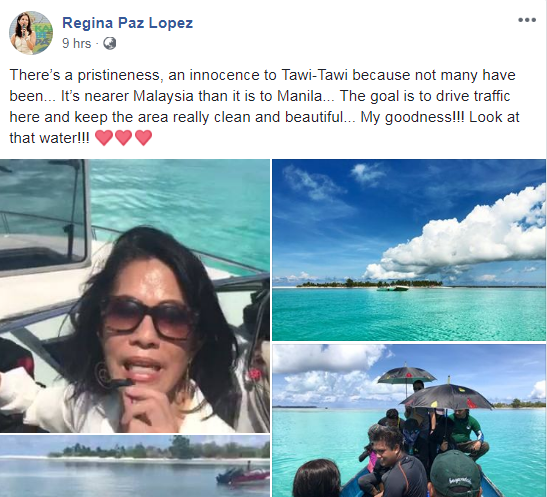Click the middle pink heart emoji
Image resolution: width=547 pixels, height=497 pixels.
pyautogui.click(x=123, y=138)
